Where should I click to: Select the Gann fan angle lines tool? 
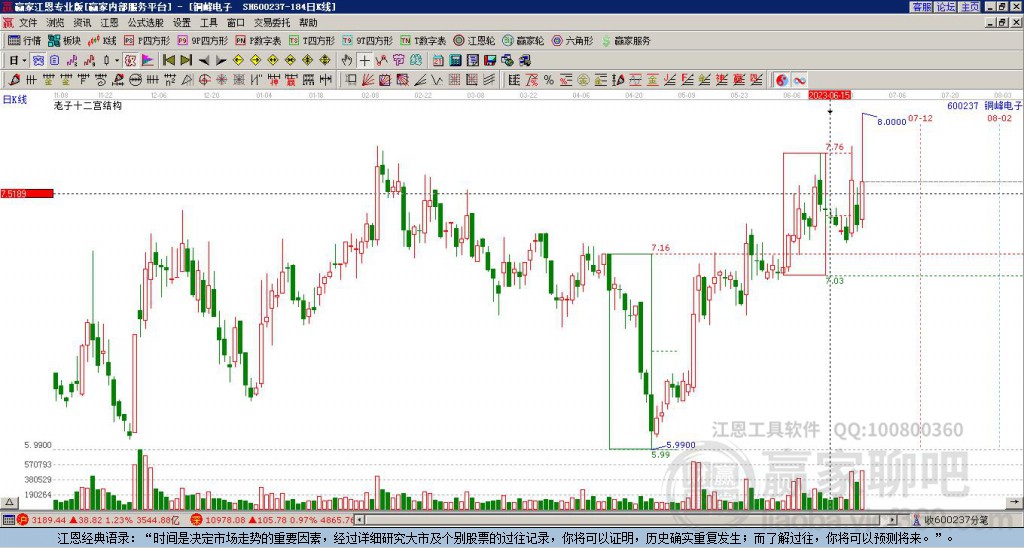coord(368,80)
